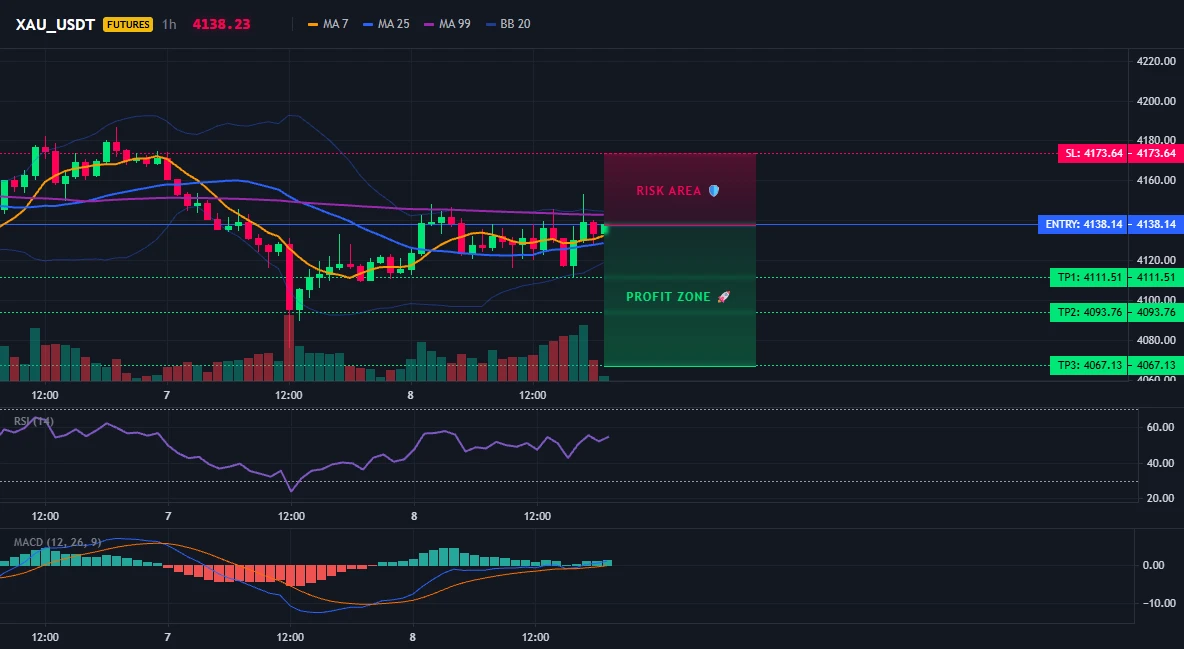Open the 1h timeframe selector

point(169,24)
